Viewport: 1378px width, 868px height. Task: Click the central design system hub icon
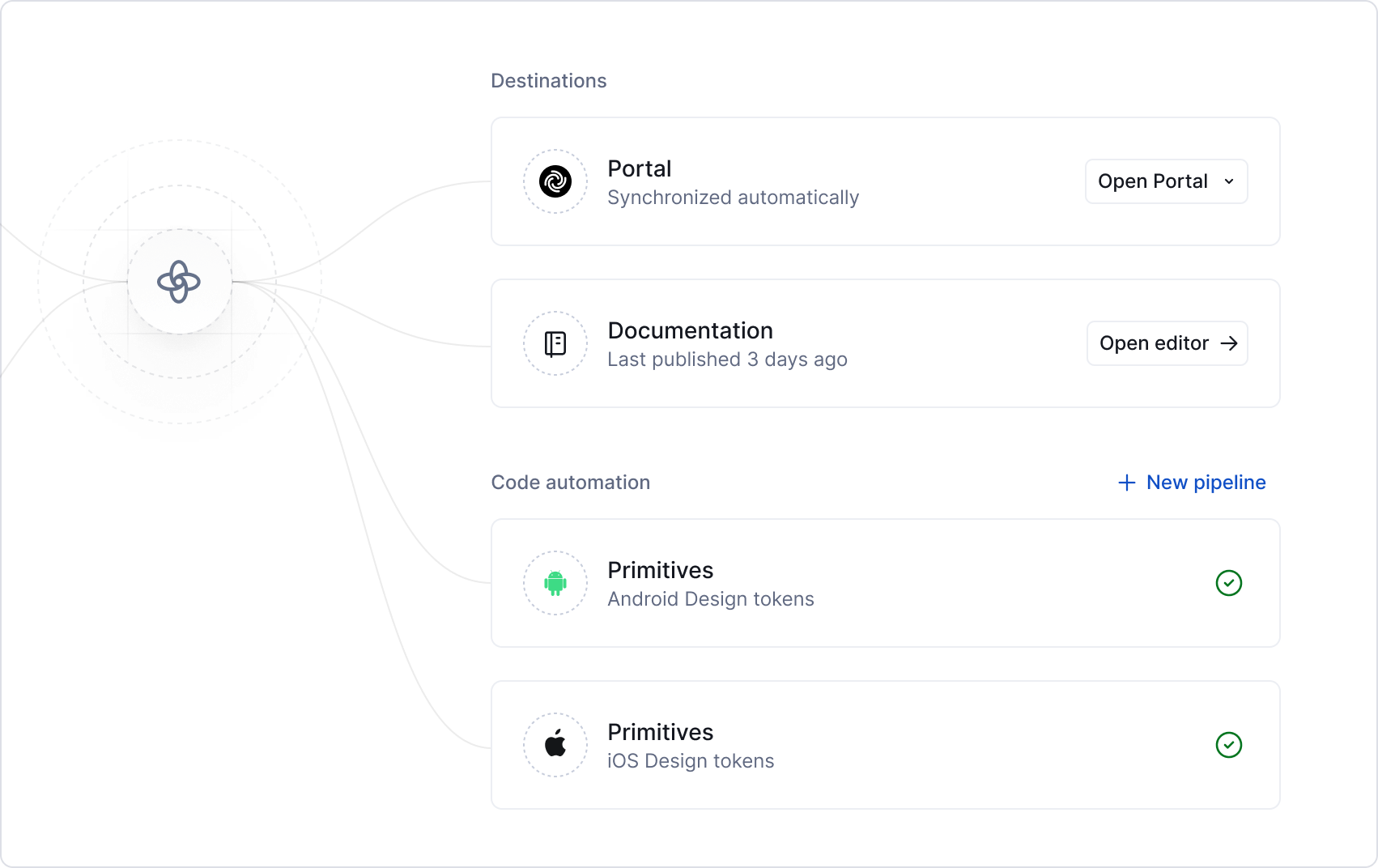click(180, 283)
